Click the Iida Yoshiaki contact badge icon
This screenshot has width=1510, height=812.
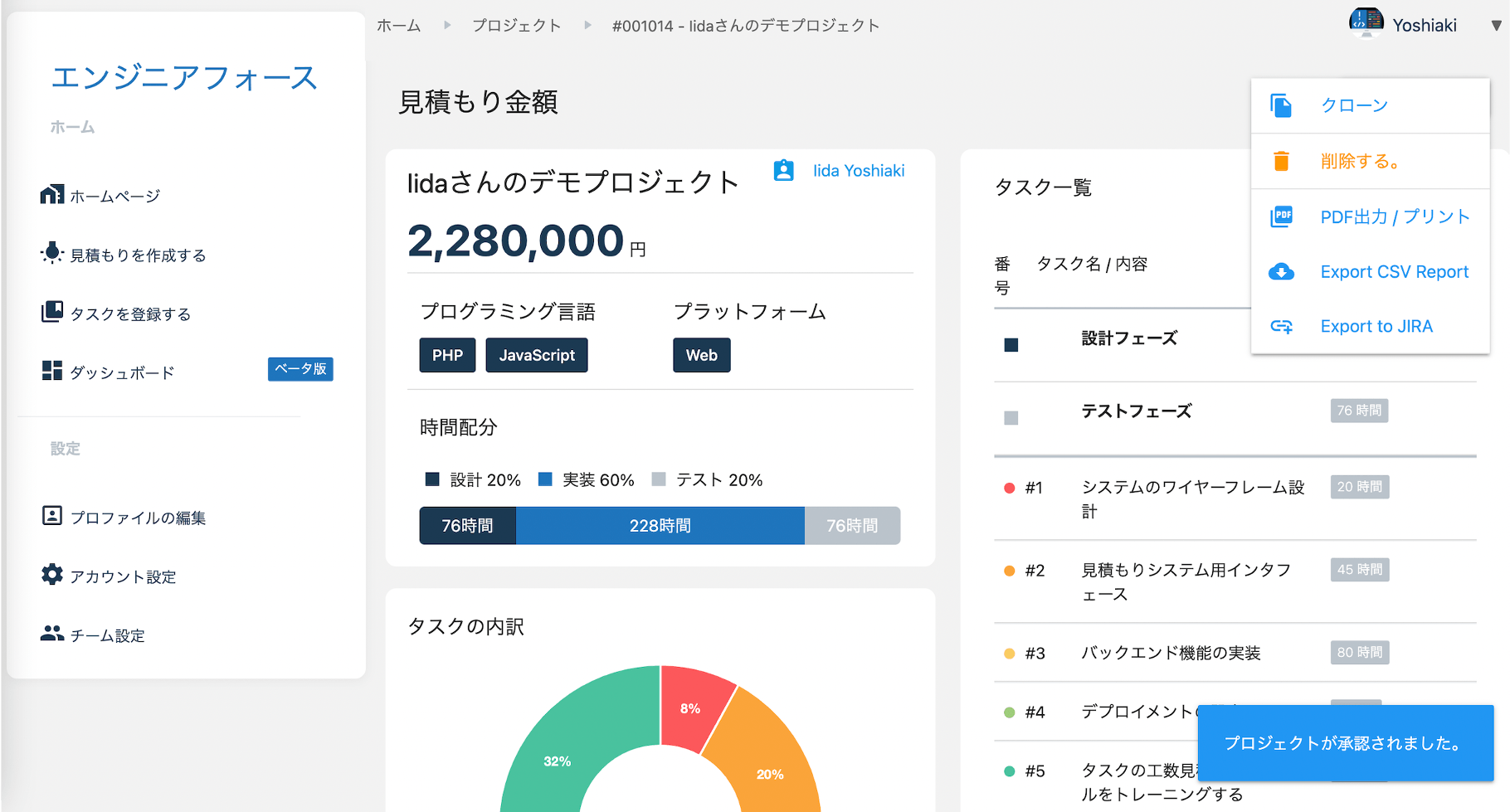[783, 170]
